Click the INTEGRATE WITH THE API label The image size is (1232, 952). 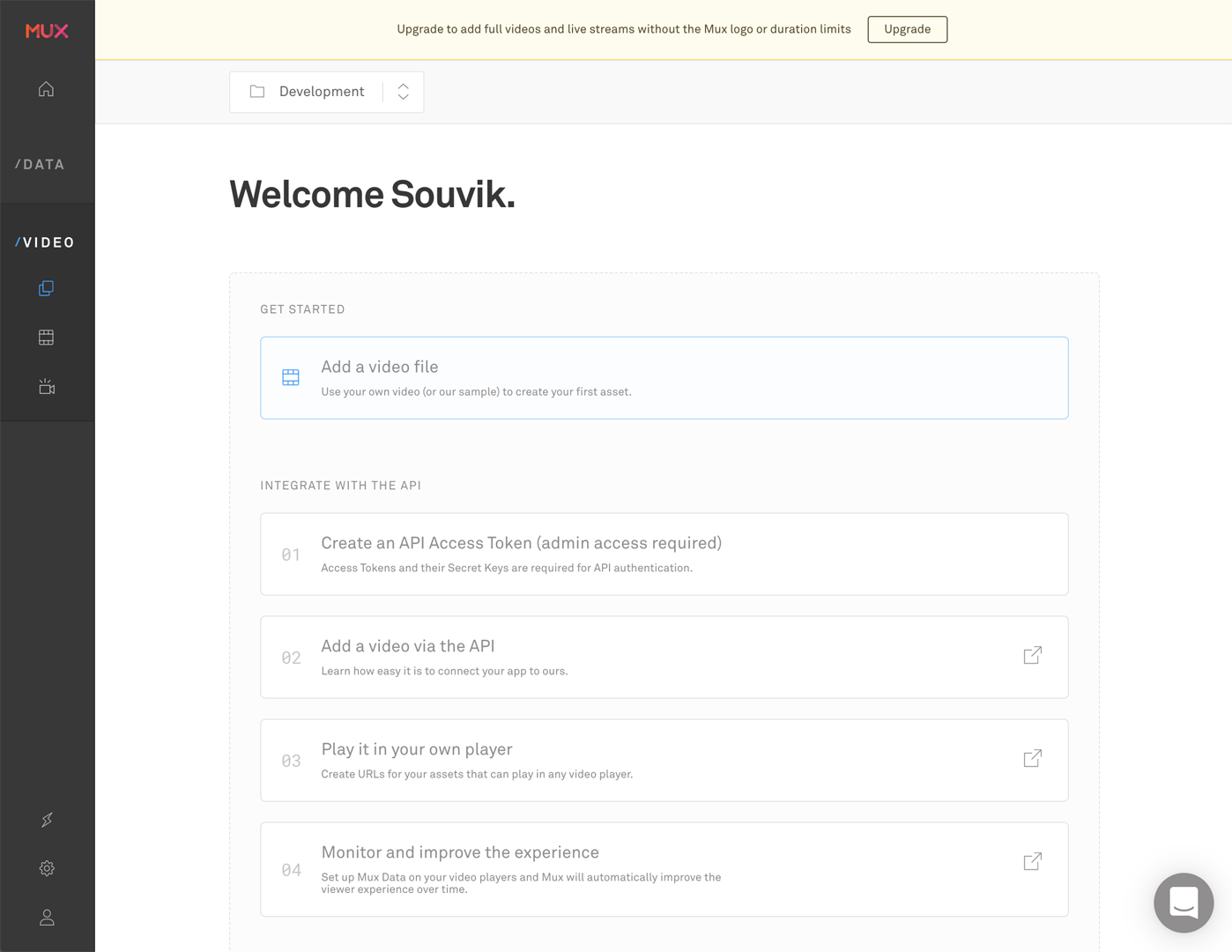click(x=340, y=486)
